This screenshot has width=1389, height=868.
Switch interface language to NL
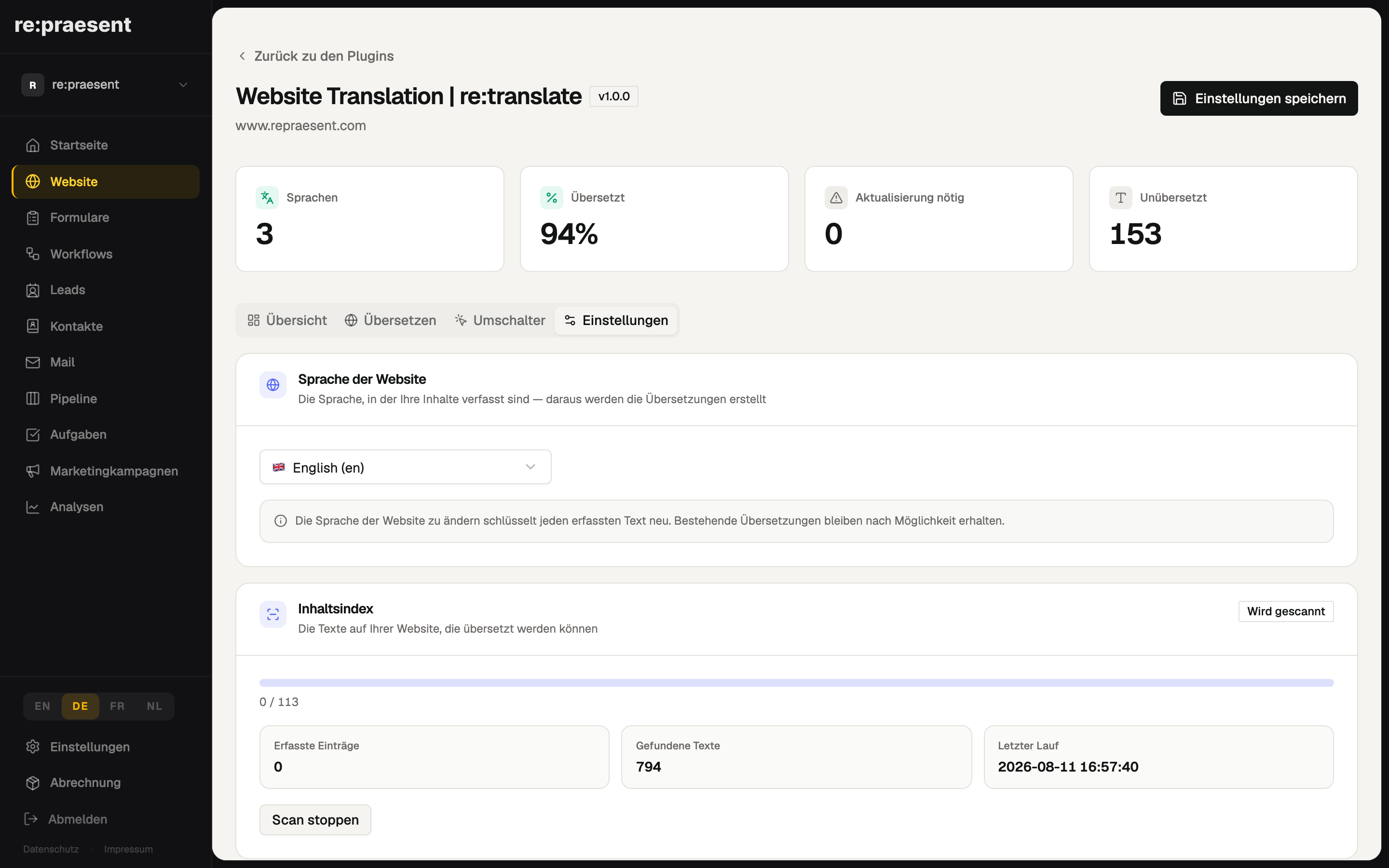(x=154, y=706)
